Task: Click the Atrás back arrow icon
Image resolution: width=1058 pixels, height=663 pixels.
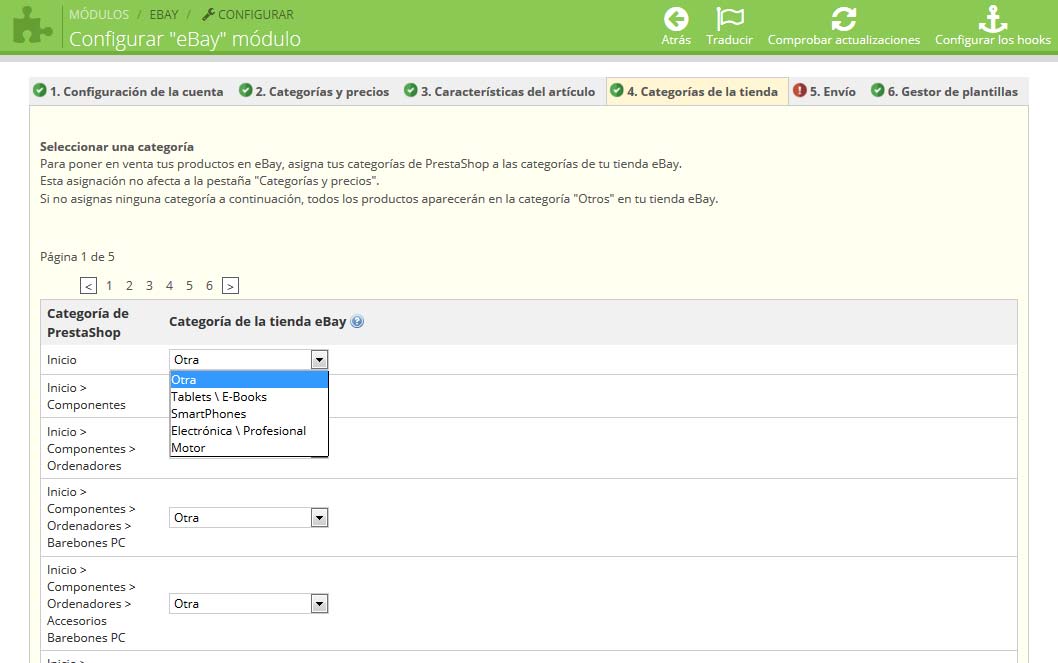Action: pyautogui.click(x=675, y=19)
